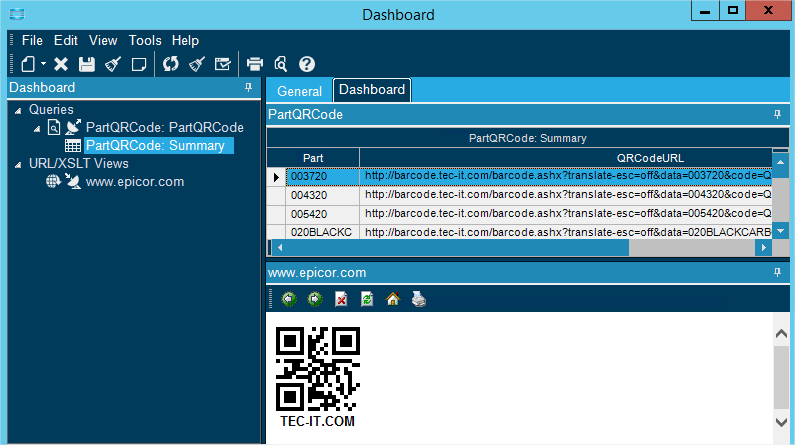Click the query icon beside PartQRCode: PartQRCode

pyautogui.click(x=54, y=127)
